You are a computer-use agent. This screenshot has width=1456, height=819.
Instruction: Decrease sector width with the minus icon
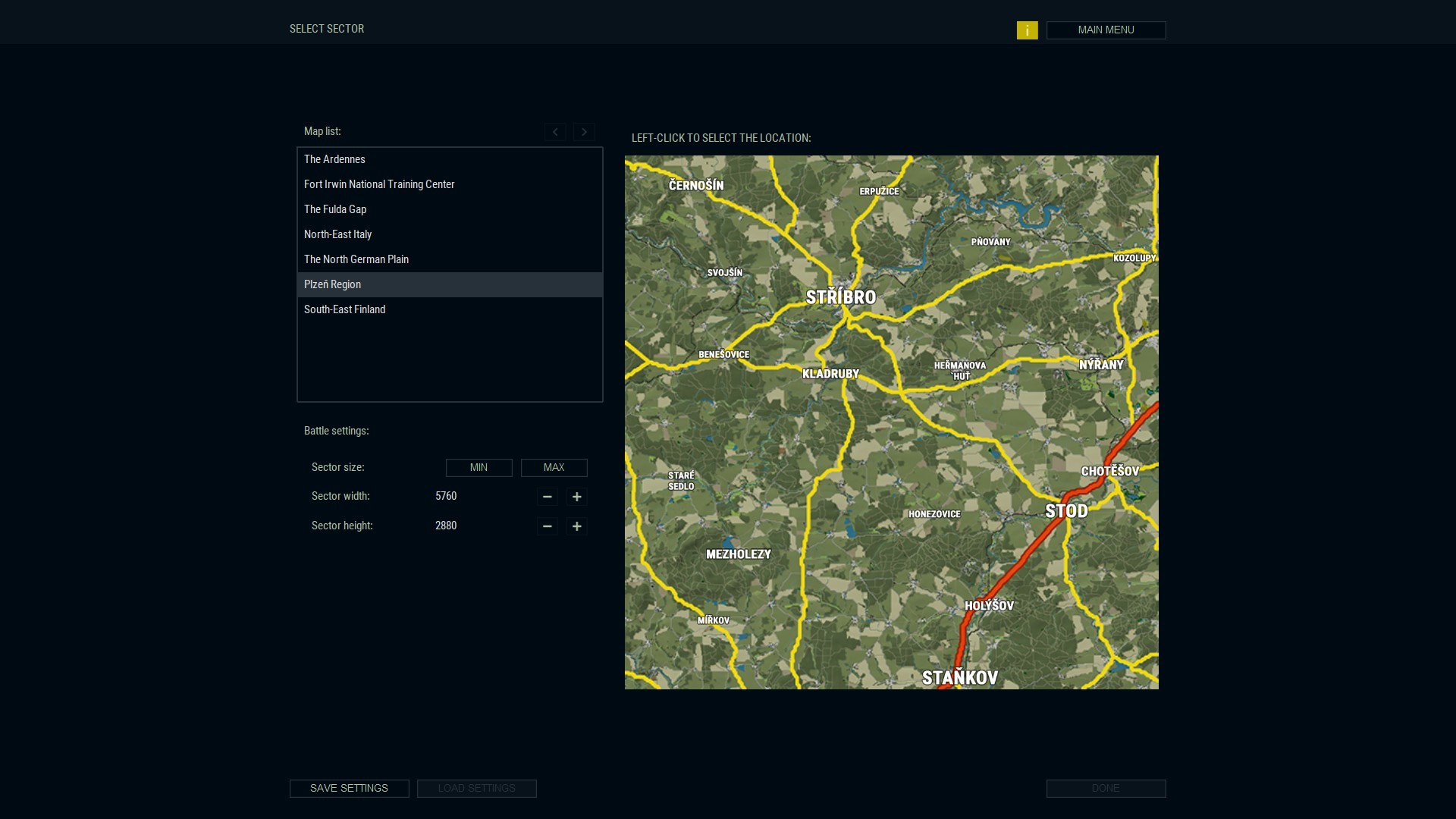click(x=548, y=497)
